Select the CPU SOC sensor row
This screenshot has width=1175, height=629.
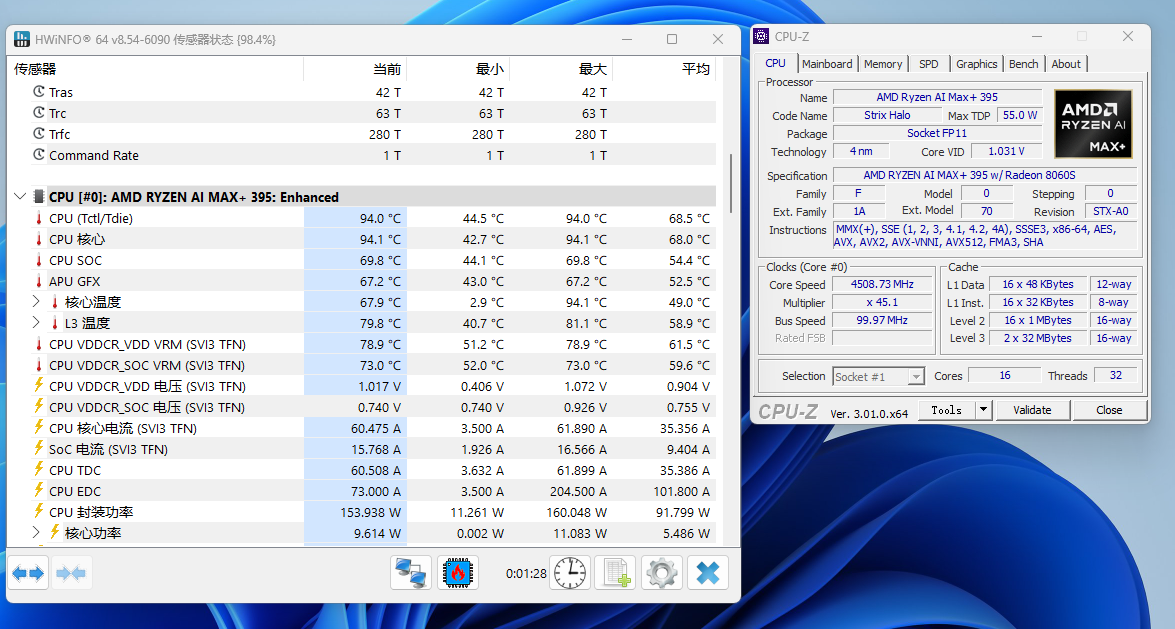361,260
